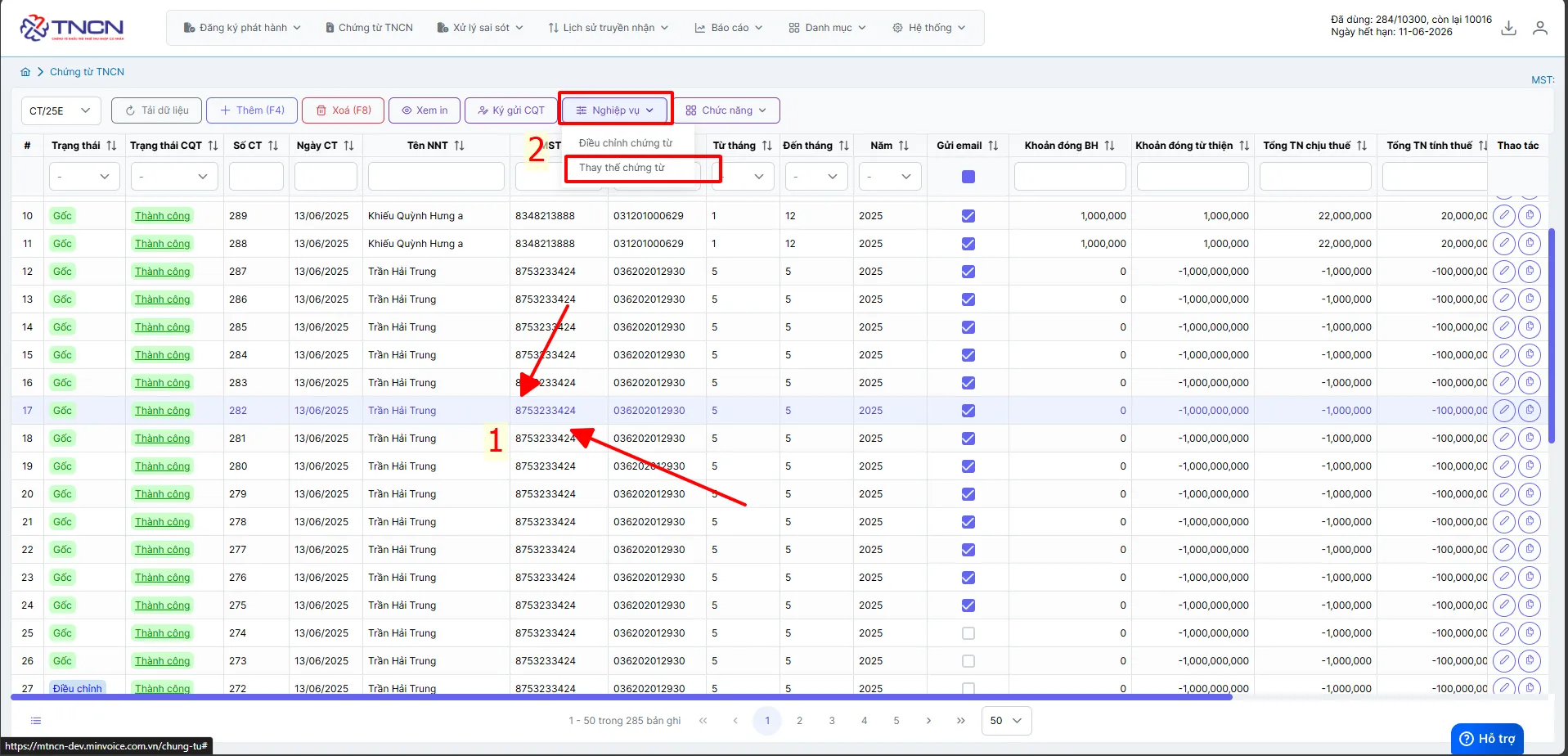
Task: Sort by Khoản đóng BH column
Action: [x=1110, y=146]
